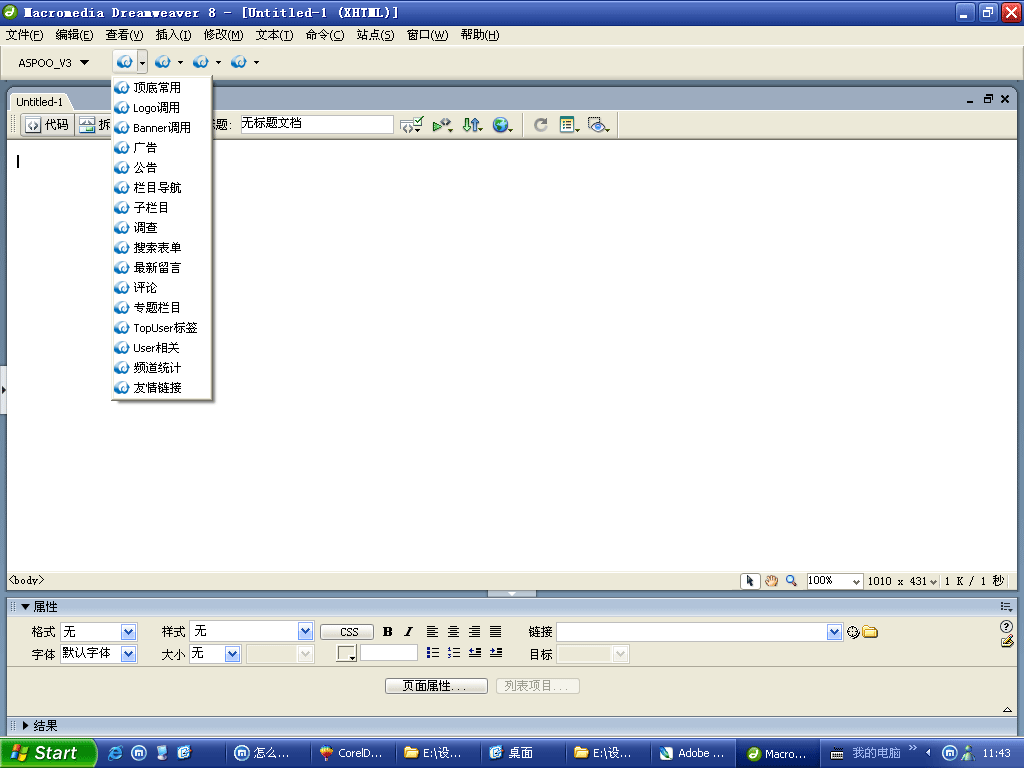Image resolution: width=1024 pixels, height=768 pixels.
Task: Toggle bold formatting
Action: [388, 632]
